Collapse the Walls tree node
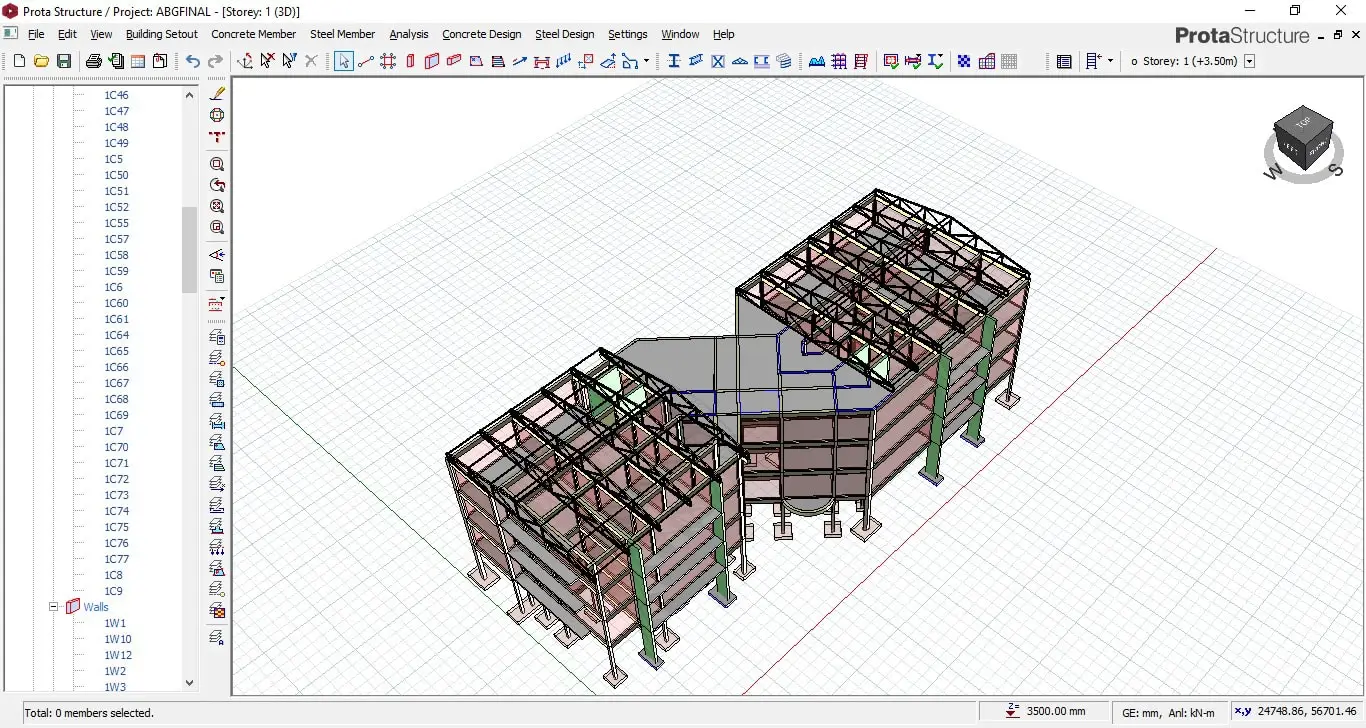1366x728 pixels. pos(54,607)
